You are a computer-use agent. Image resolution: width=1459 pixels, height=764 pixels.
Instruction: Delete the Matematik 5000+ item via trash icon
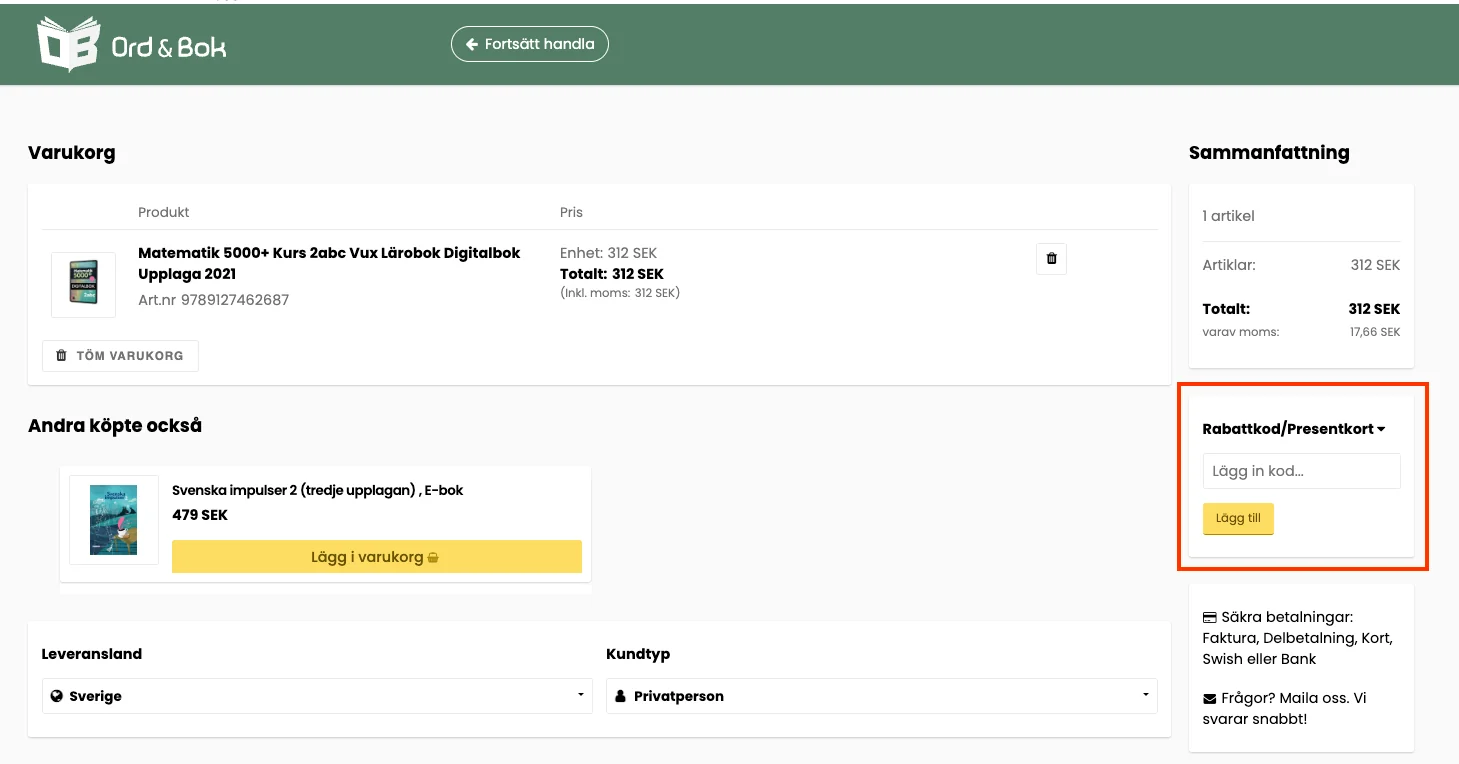pos(1051,259)
